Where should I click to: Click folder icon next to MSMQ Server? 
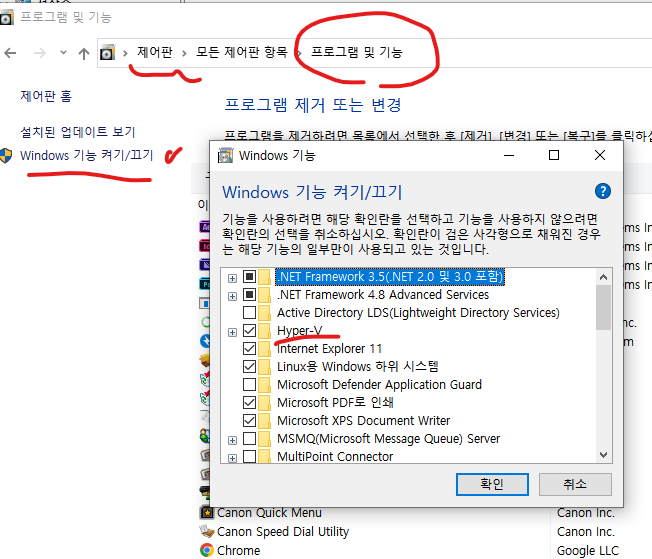point(264,438)
